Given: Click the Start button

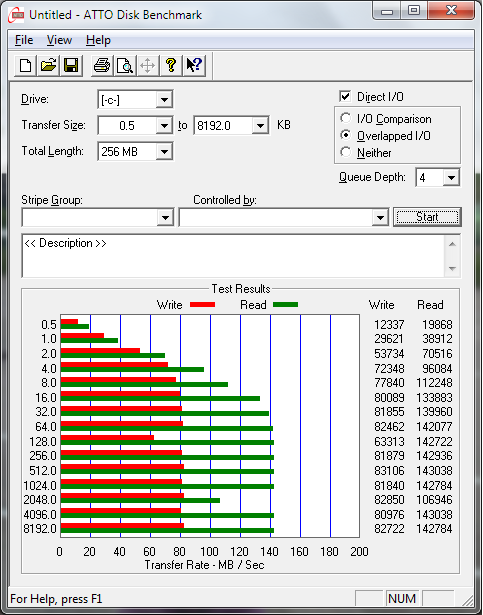Looking at the screenshot, I should 427,217.
